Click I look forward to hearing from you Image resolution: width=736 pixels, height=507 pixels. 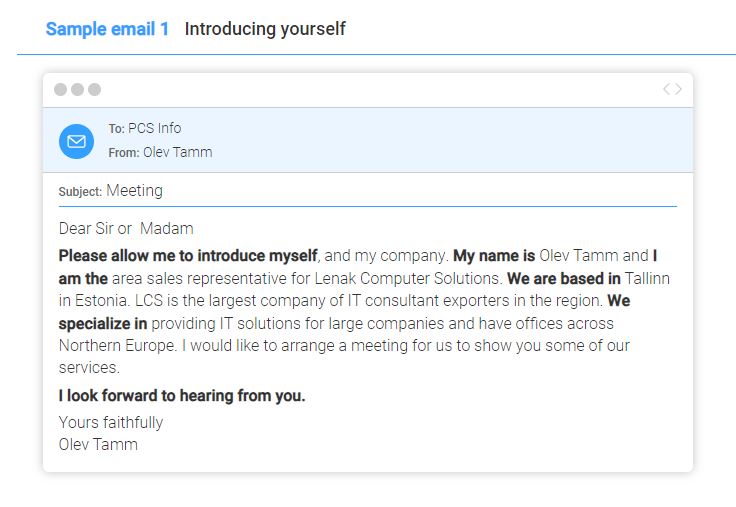point(182,396)
